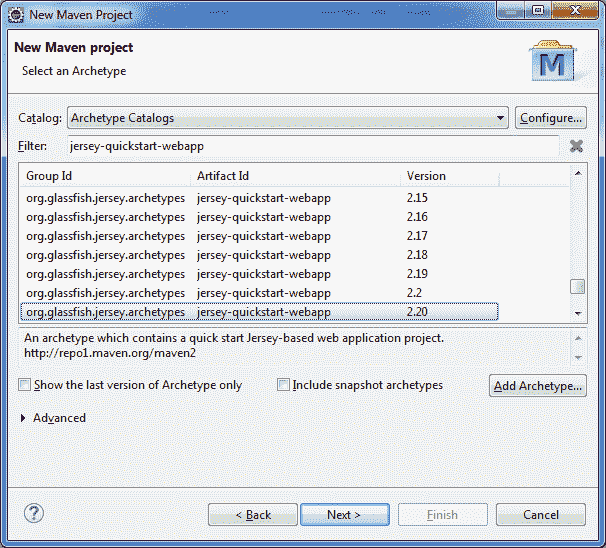Select the highlighted version 2.20 archetype row
This screenshot has height=548, width=606.
coord(259,312)
